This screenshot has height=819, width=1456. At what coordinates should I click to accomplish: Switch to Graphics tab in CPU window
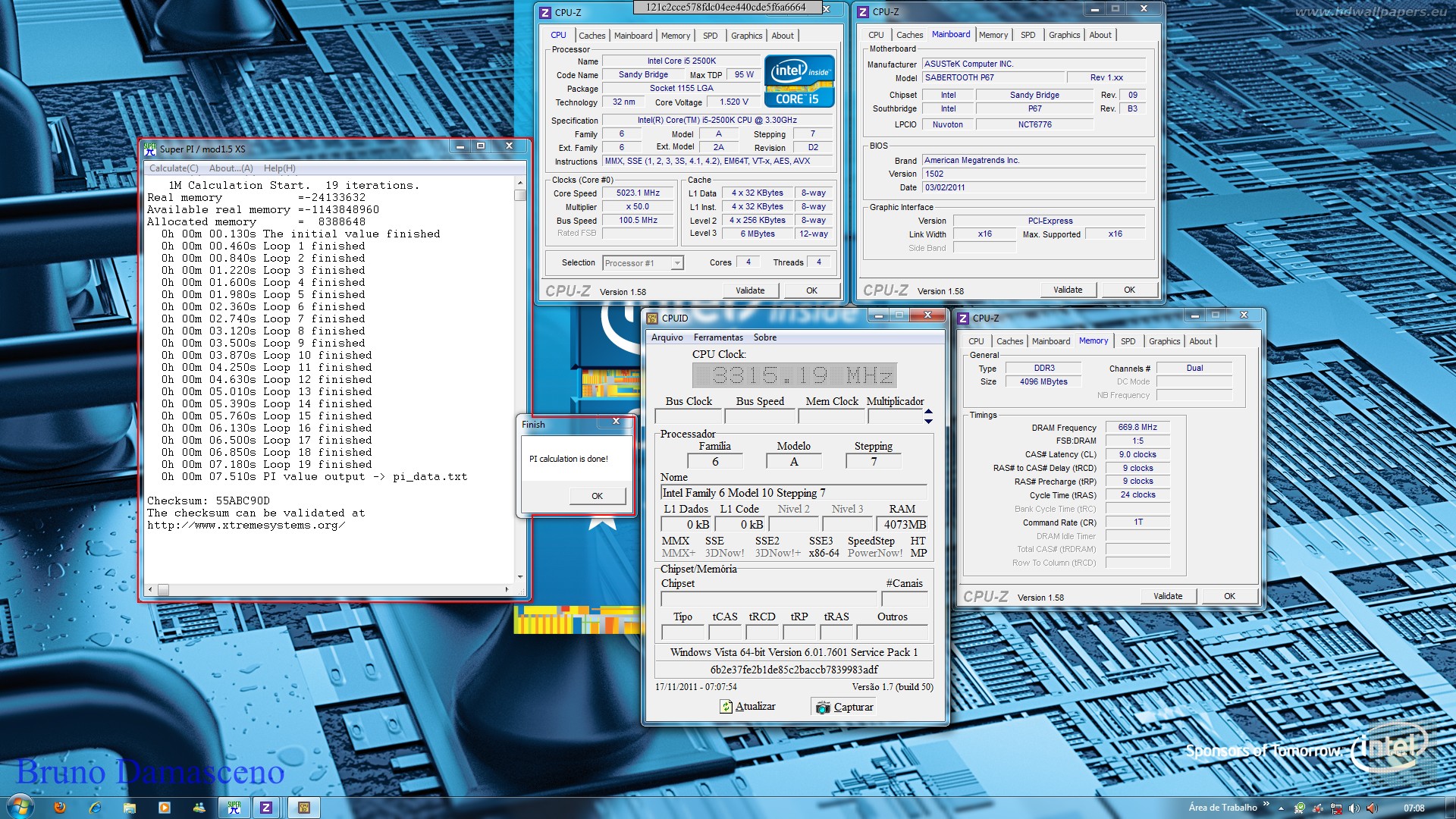click(747, 36)
